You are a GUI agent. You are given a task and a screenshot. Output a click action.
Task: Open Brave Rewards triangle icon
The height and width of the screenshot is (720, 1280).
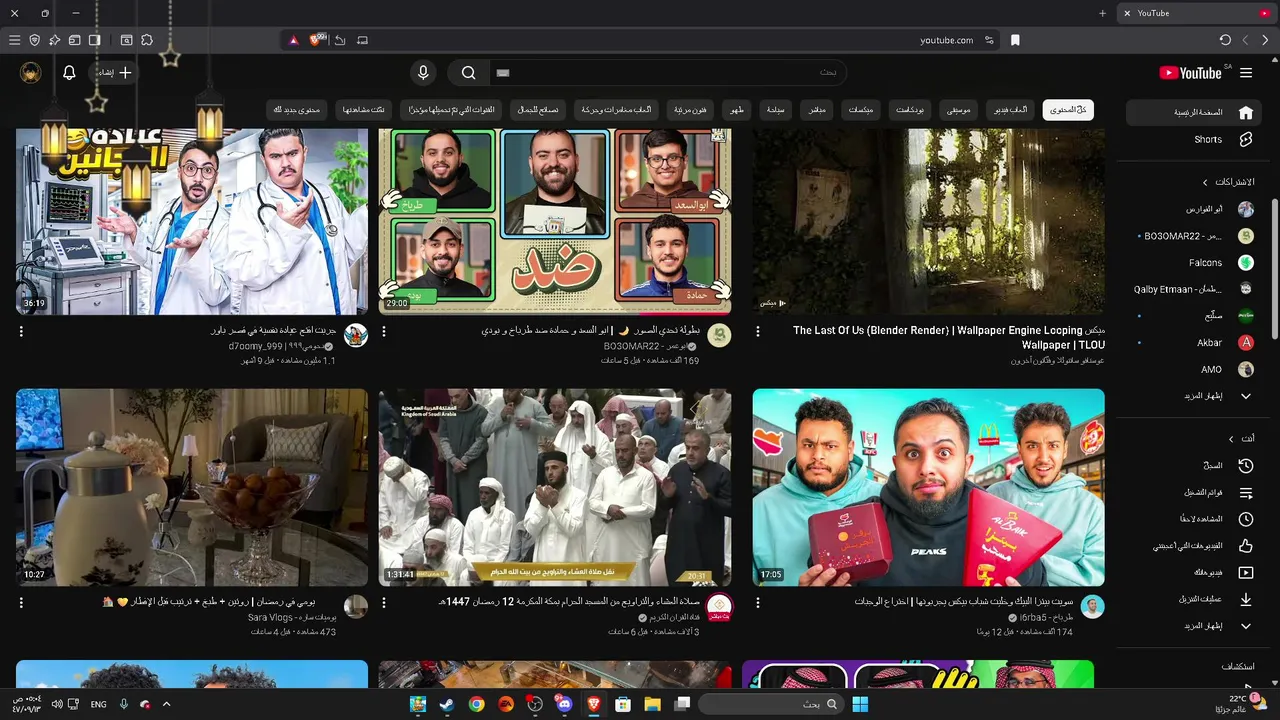(x=293, y=40)
